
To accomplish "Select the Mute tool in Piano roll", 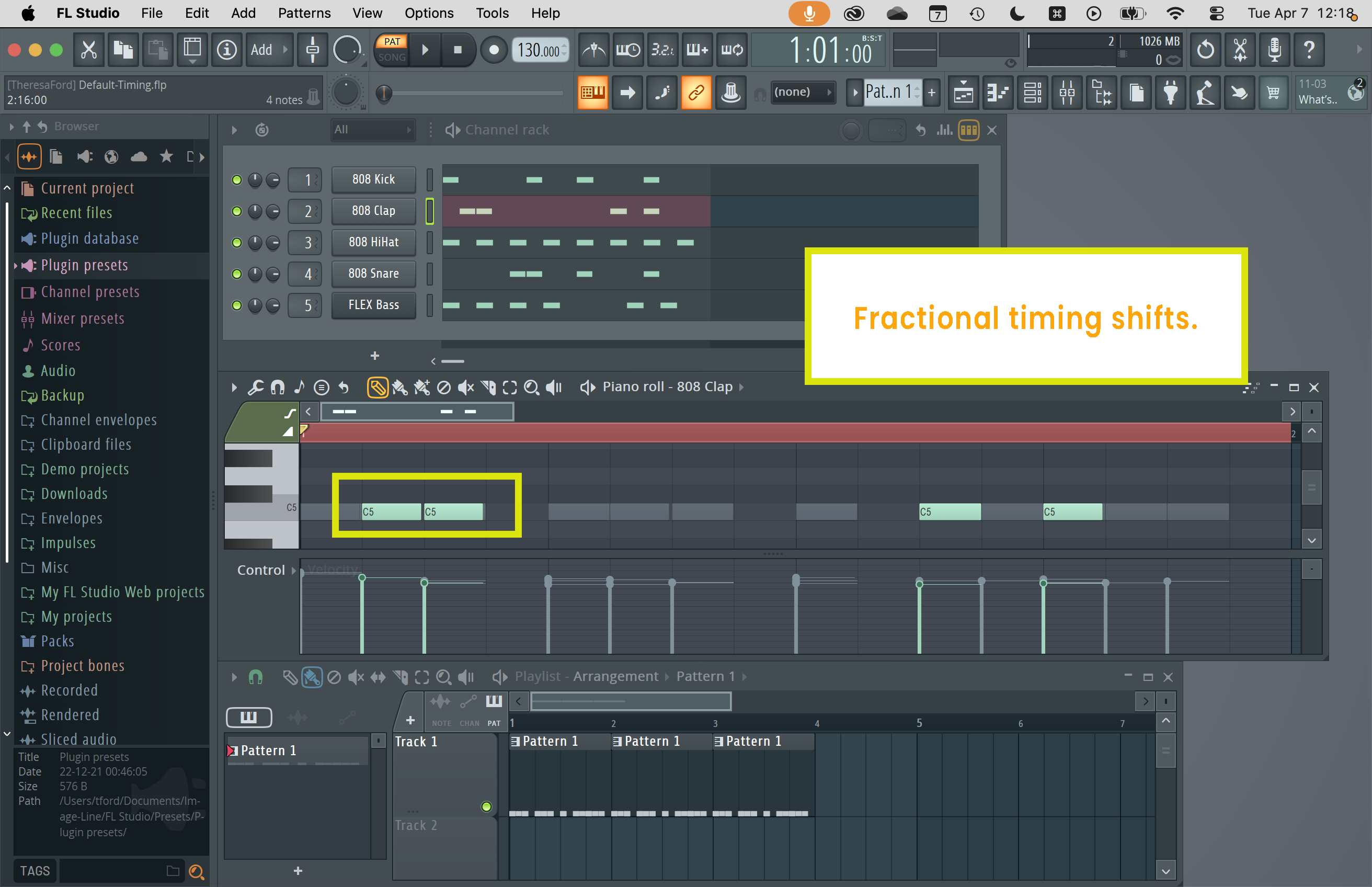I will tap(465, 388).
